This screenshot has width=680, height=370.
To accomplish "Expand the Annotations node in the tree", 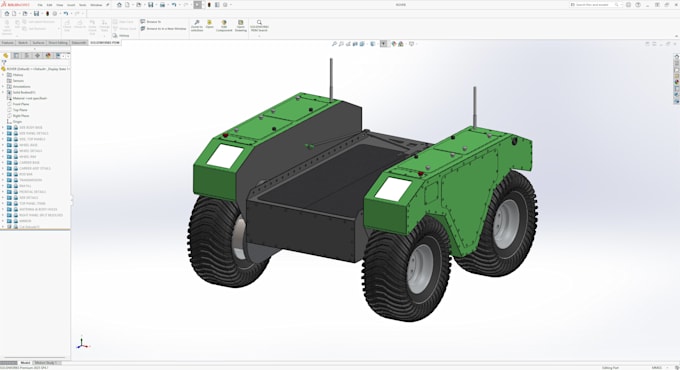I will click(x=3, y=86).
